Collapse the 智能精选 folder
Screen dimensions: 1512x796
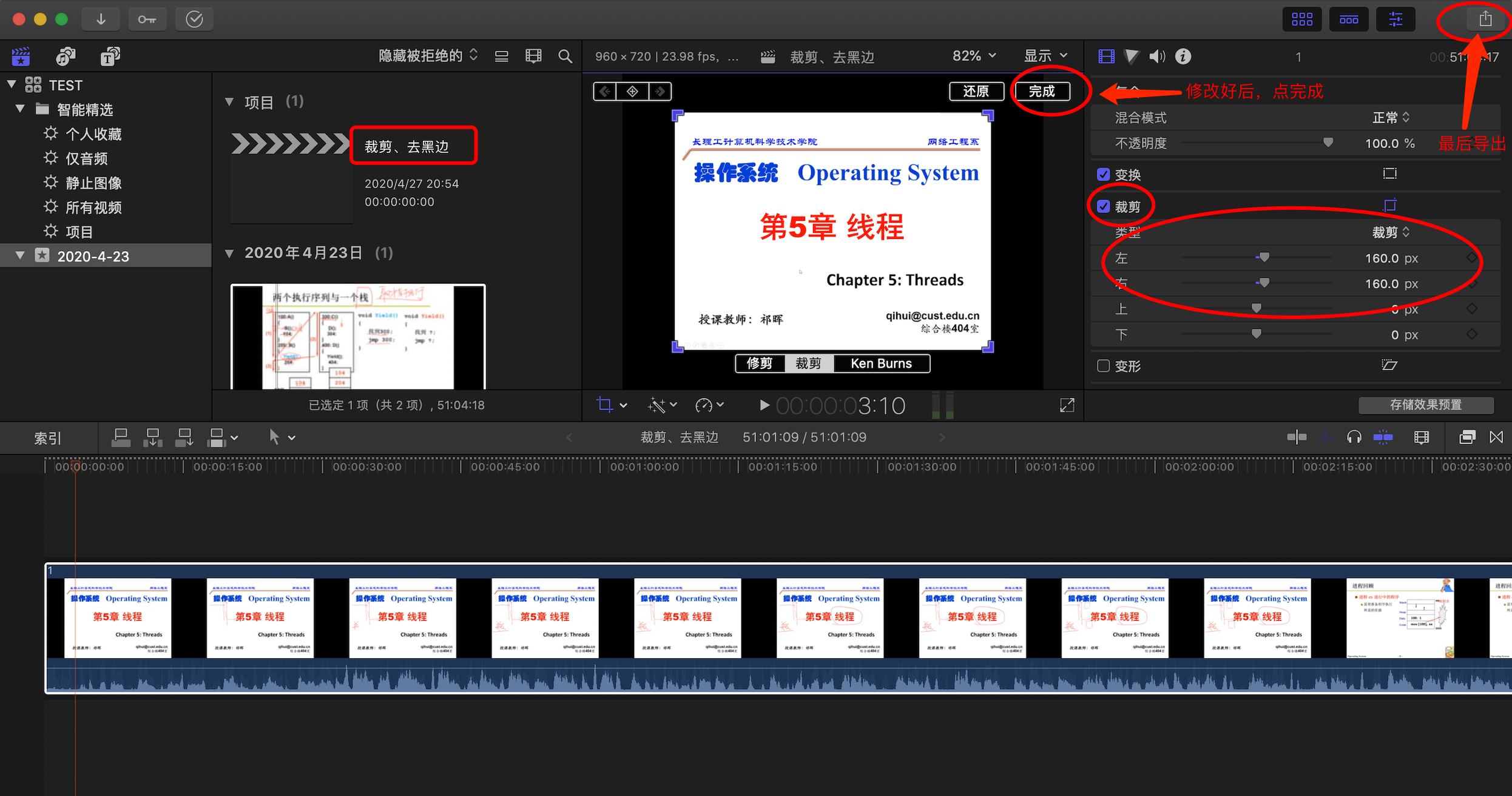coord(21,109)
